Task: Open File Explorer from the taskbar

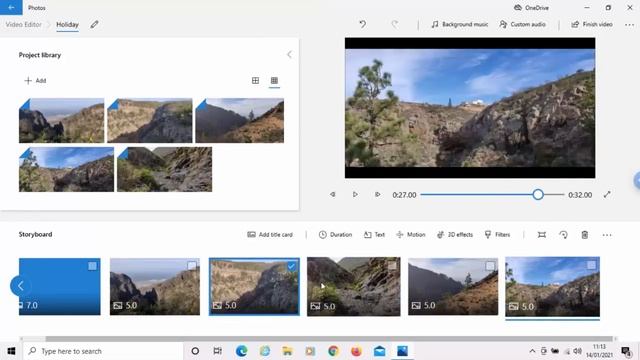Action: pos(287,351)
